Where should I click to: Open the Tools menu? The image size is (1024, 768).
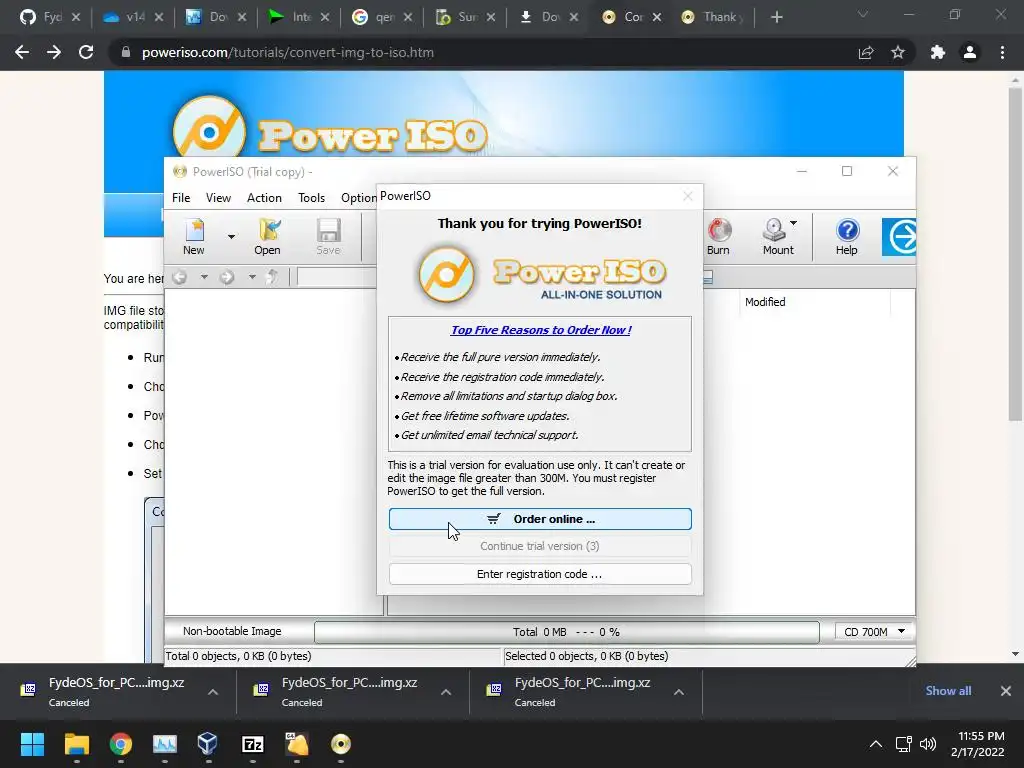point(312,198)
